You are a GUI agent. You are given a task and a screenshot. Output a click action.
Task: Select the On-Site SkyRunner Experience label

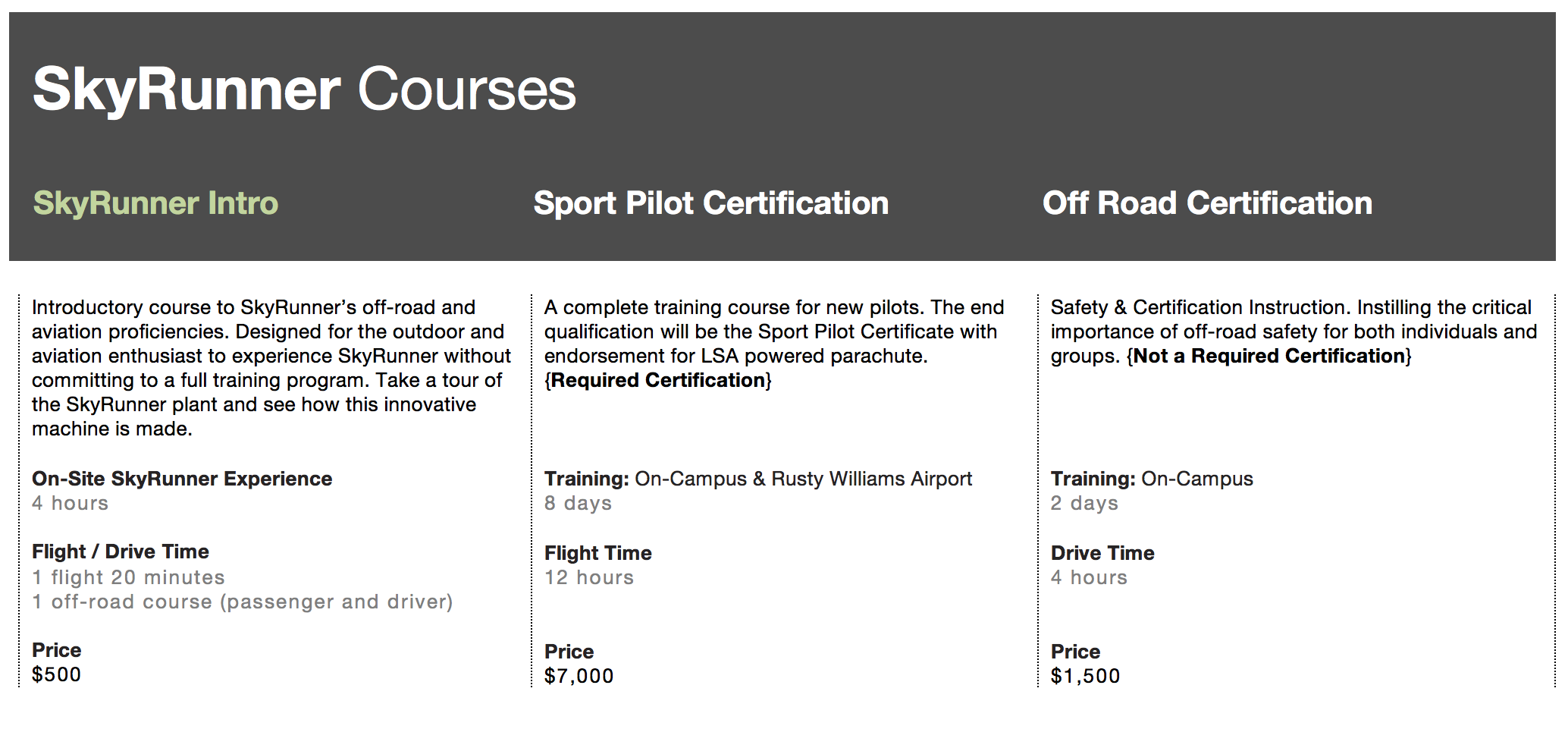pos(182,479)
